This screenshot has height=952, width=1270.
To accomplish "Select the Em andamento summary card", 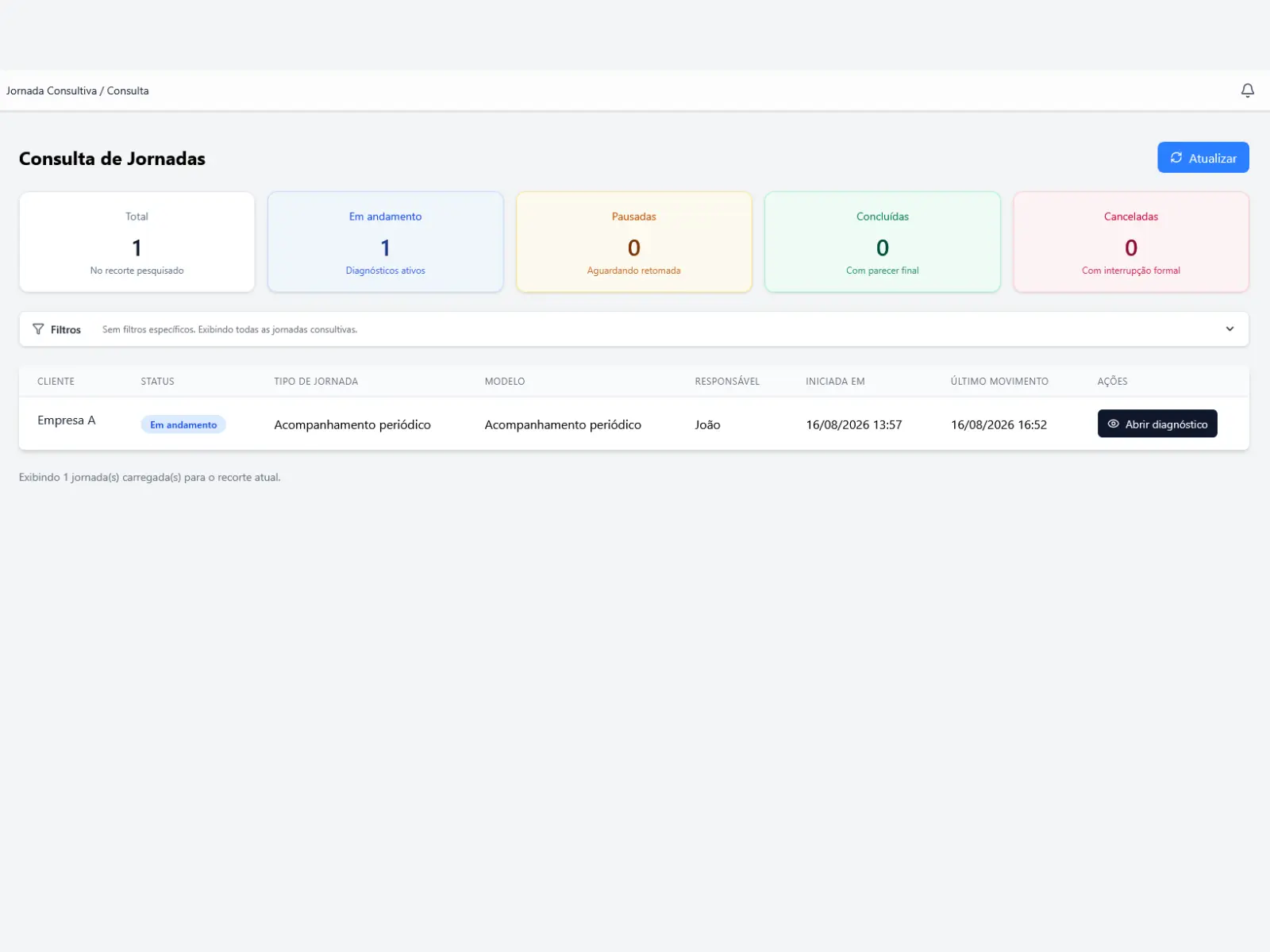I will click(385, 242).
